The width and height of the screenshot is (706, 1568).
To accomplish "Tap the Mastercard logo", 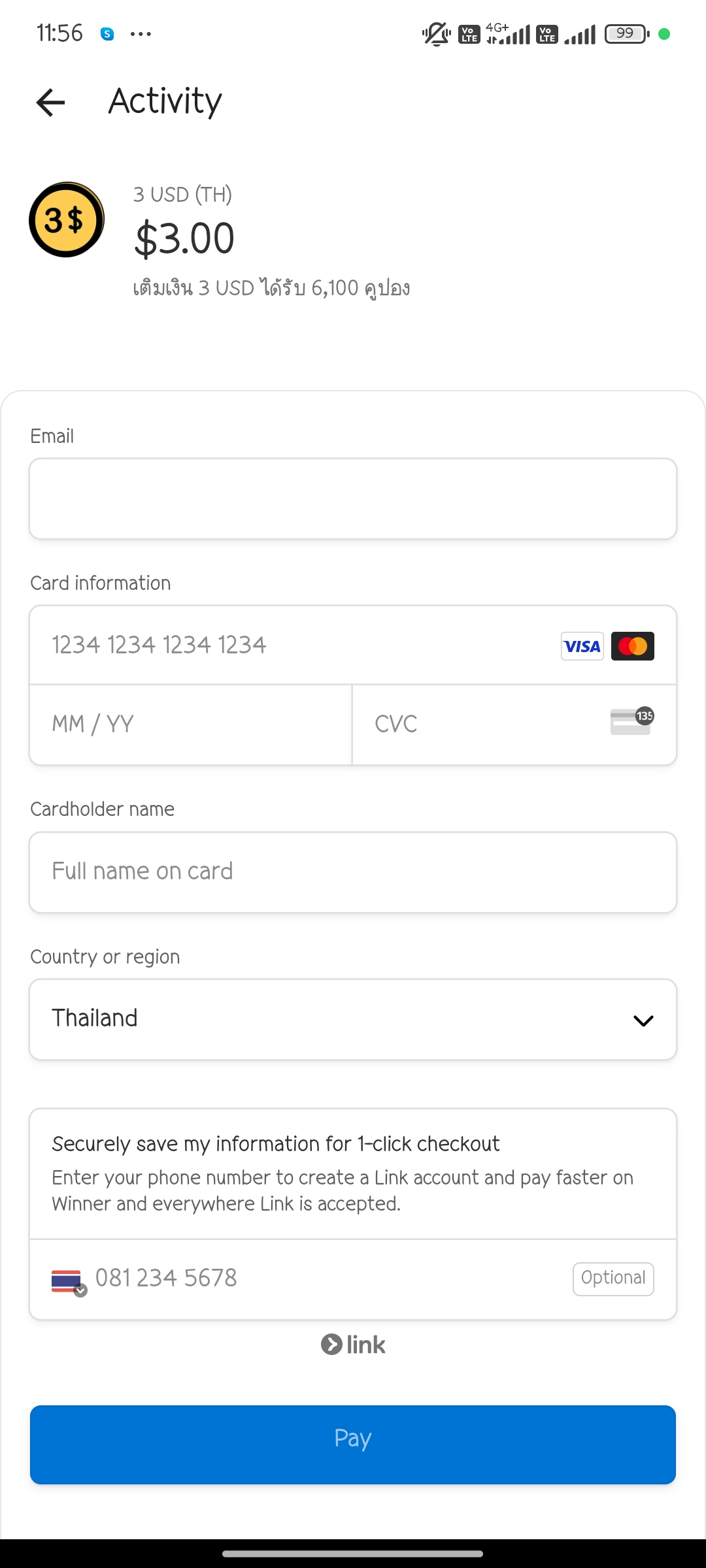I will 632,646.
